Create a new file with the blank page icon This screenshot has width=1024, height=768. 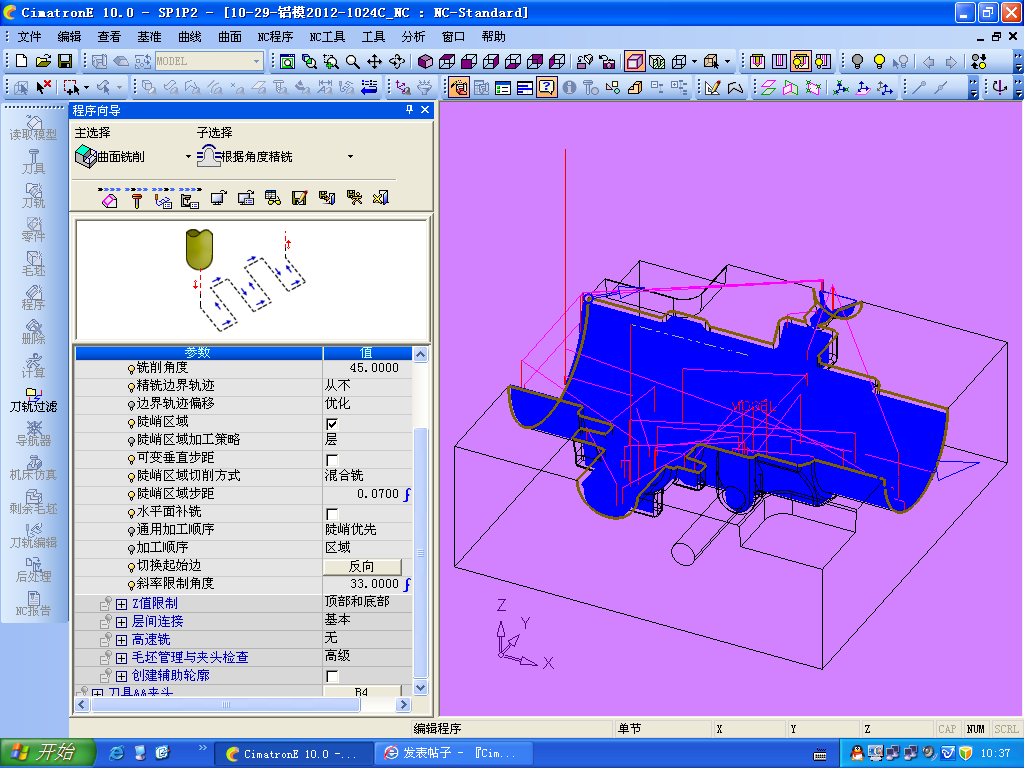pos(22,61)
